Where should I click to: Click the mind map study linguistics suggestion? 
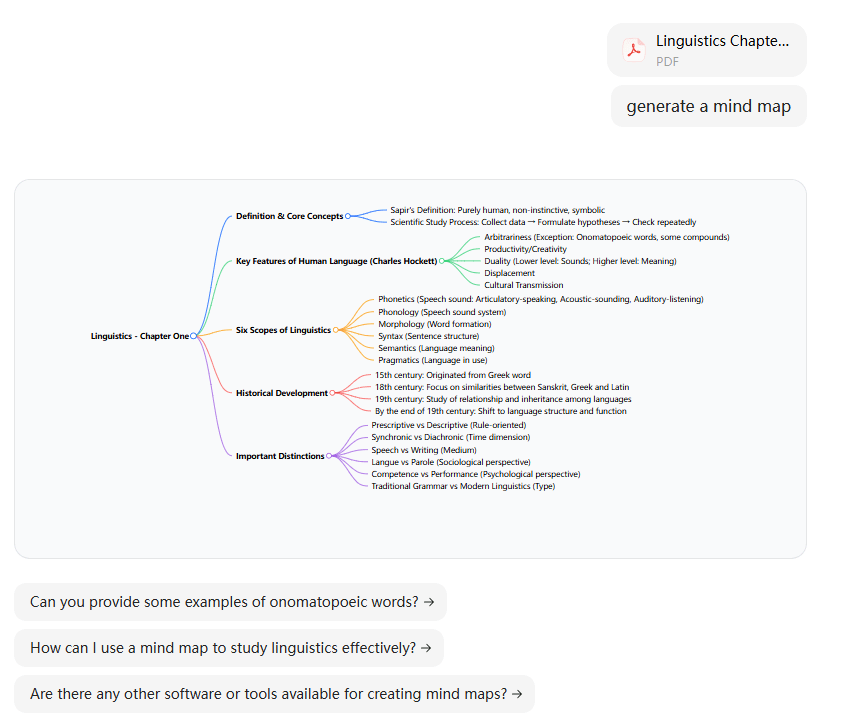click(229, 648)
